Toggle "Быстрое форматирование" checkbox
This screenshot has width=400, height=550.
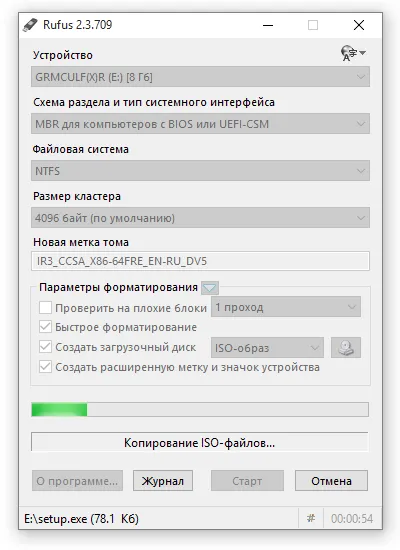click(45, 327)
